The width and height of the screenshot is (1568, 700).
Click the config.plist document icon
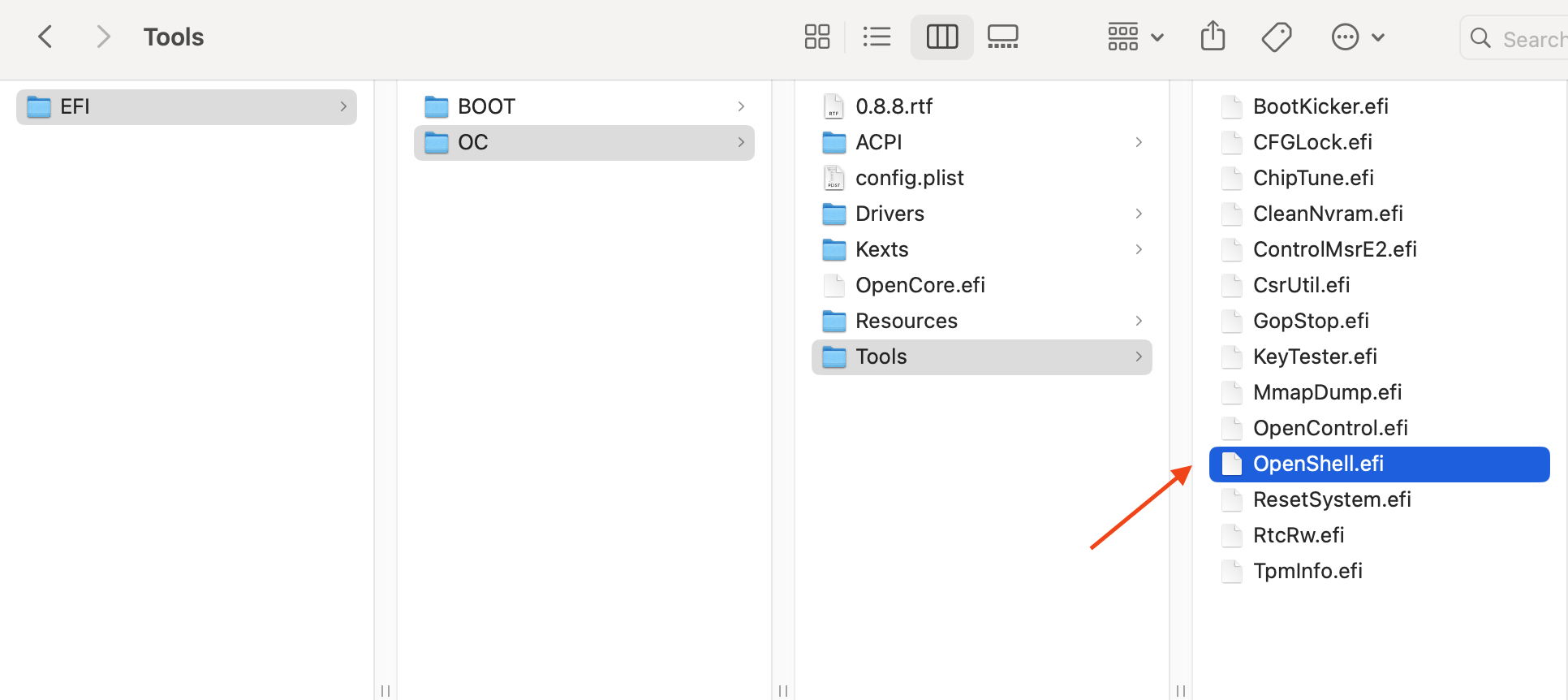point(834,178)
